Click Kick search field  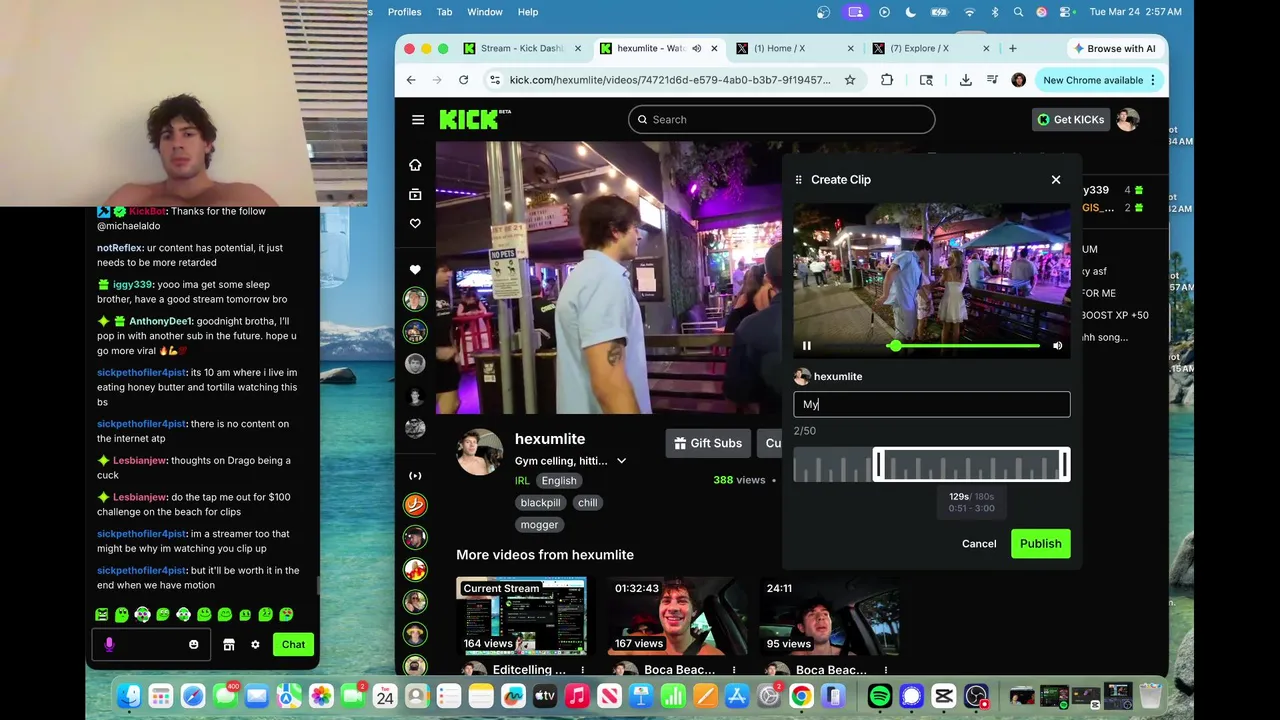782,119
